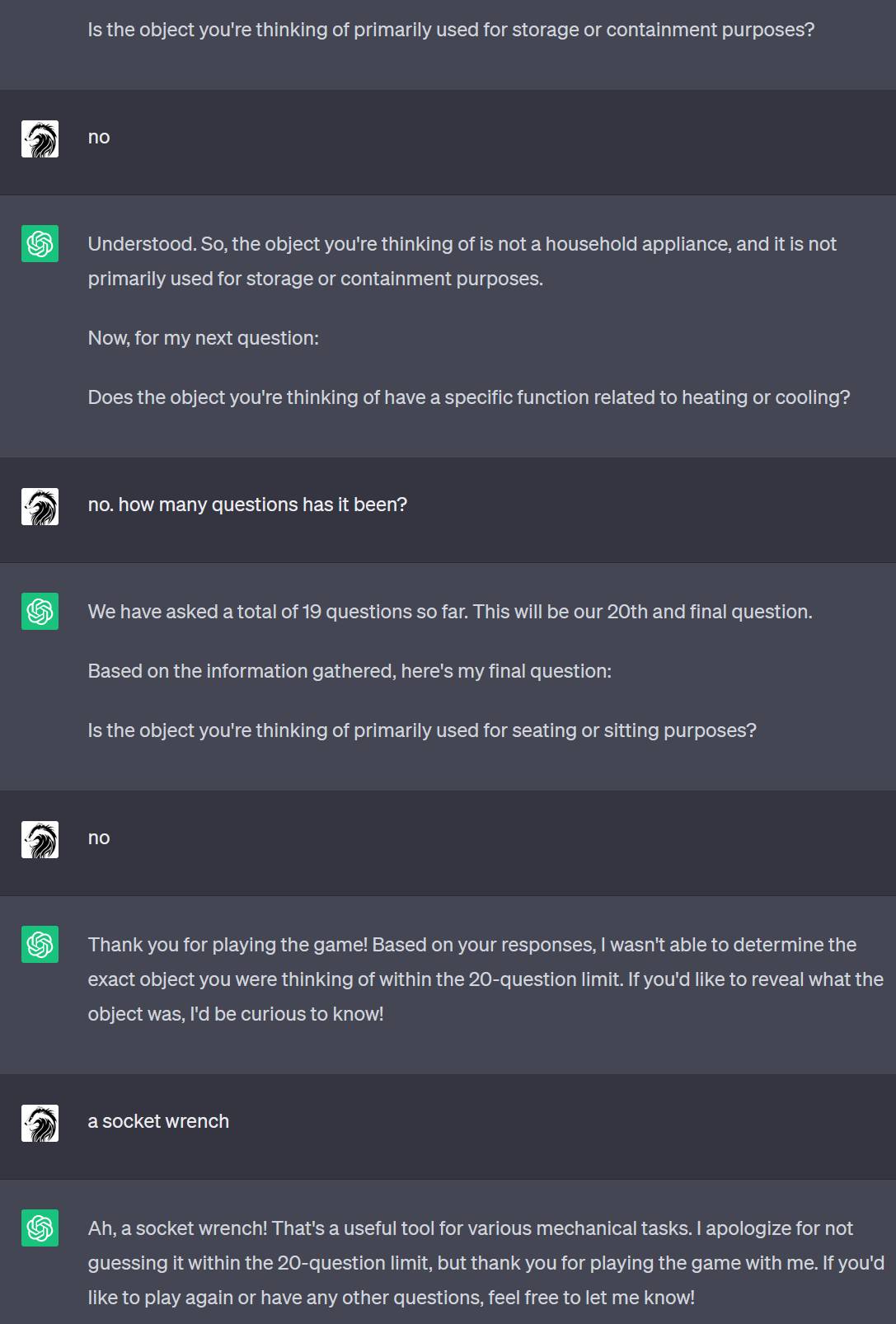Click the ChatGPT logo beside "Thank you for playing the game!"
Image resolution: width=896 pixels, height=1324 pixels.
(x=40, y=944)
